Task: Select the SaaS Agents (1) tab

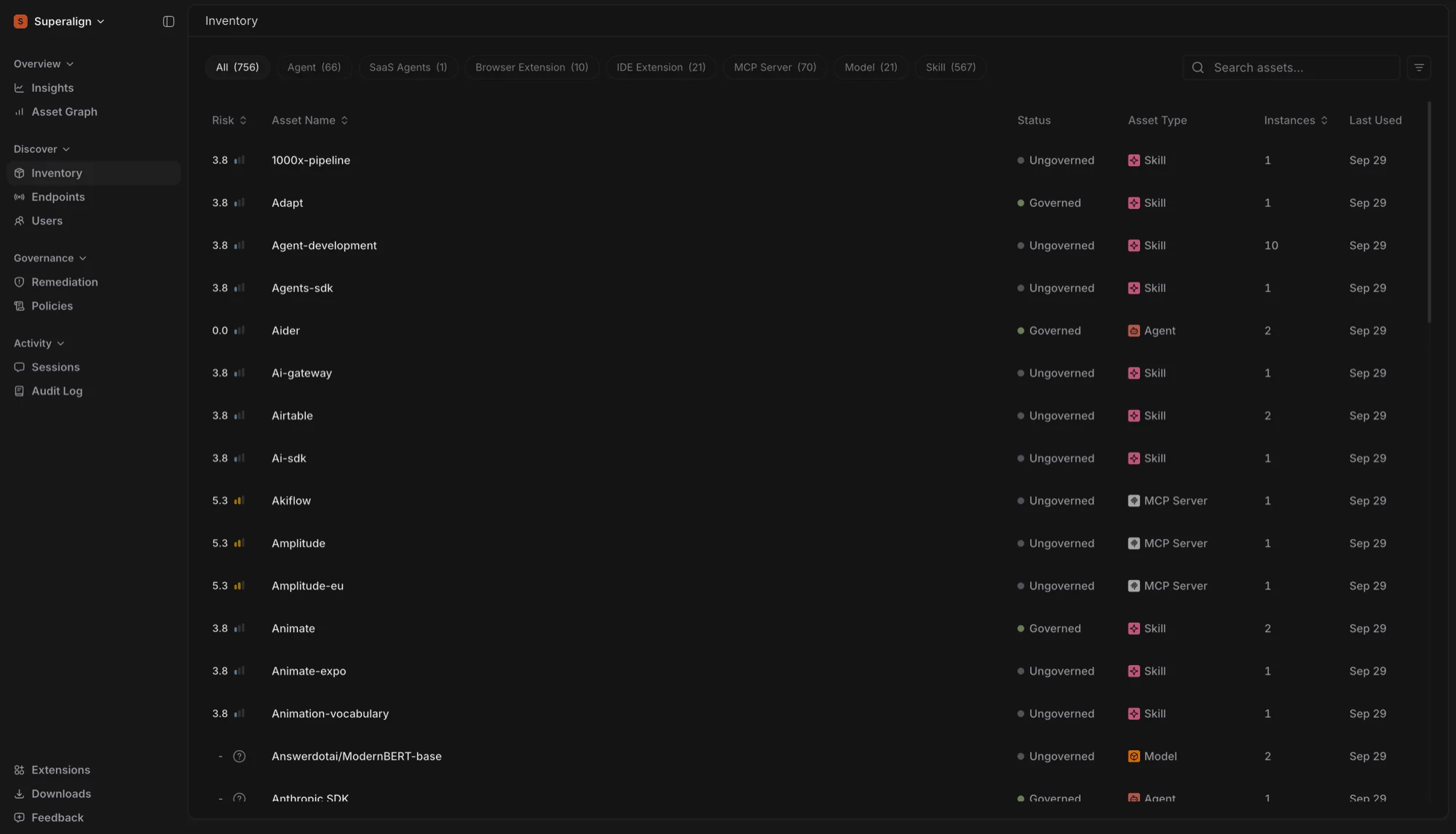Action: pyautogui.click(x=408, y=68)
